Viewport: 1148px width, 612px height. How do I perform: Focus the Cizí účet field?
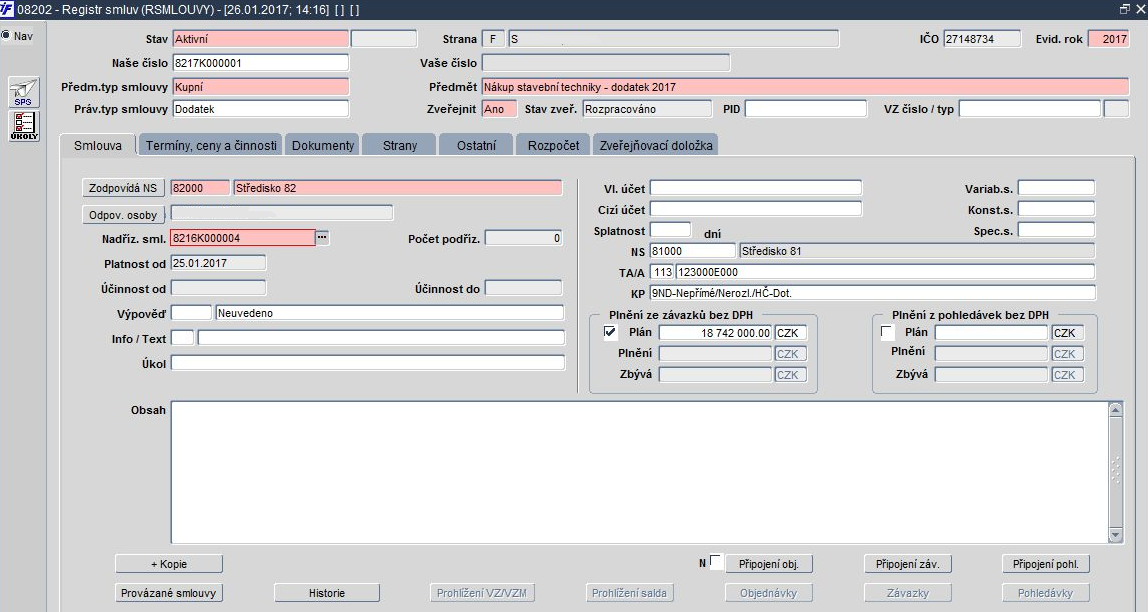click(x=756, y=209)
